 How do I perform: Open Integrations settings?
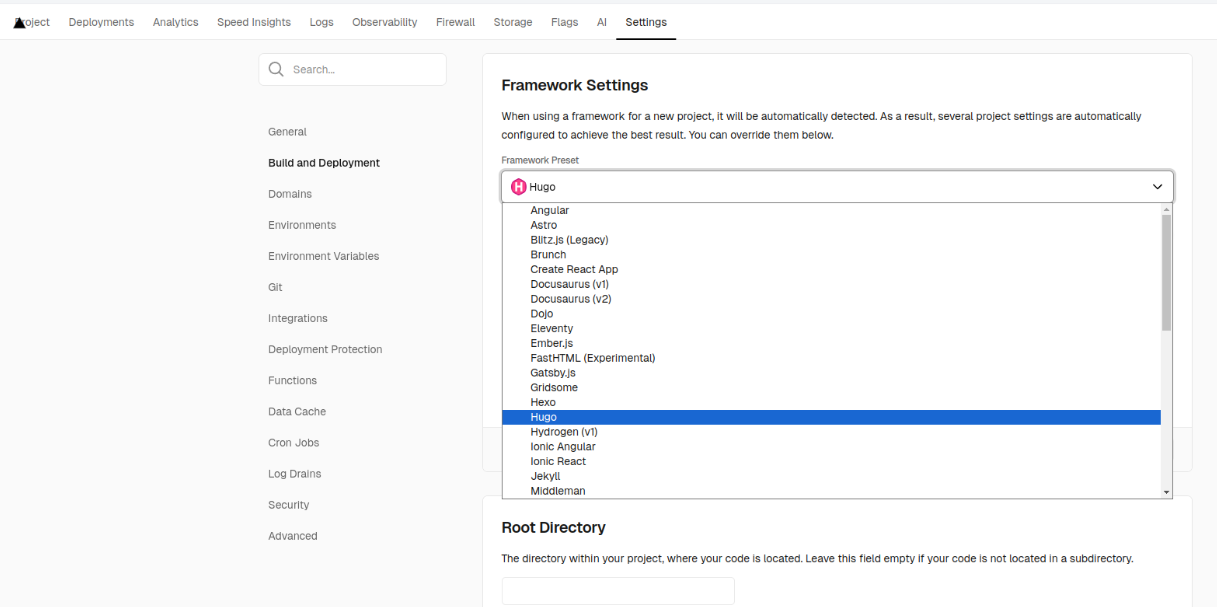tap(298, 318)
